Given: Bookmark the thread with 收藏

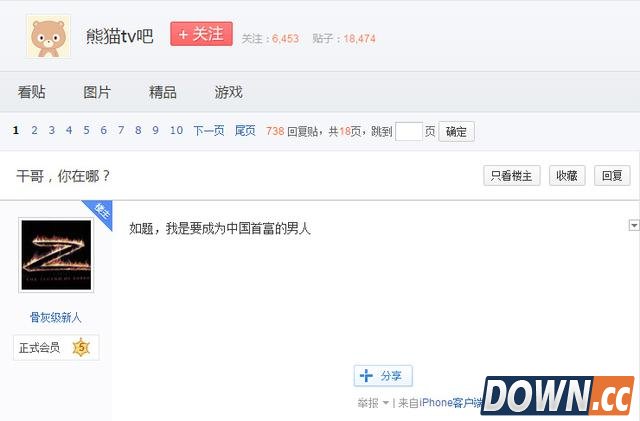Looking at the screenshot, I should click(567, 176).
